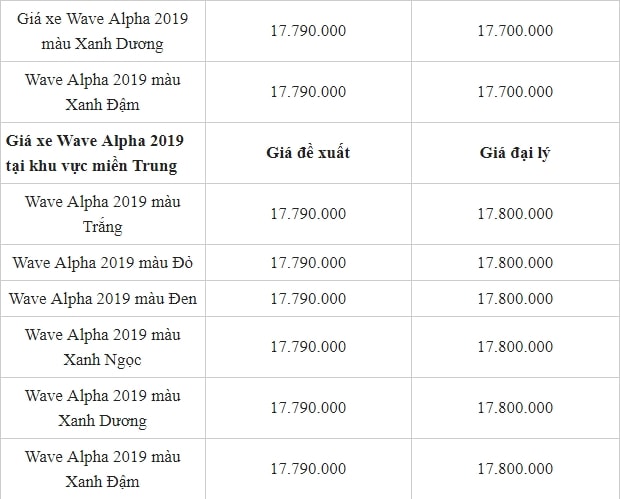The width and height of the screenshot is (622, 499).
Task: Click dealer price 17.800.000 for Xanh Ngọc
Action: [x=515, y=347]
